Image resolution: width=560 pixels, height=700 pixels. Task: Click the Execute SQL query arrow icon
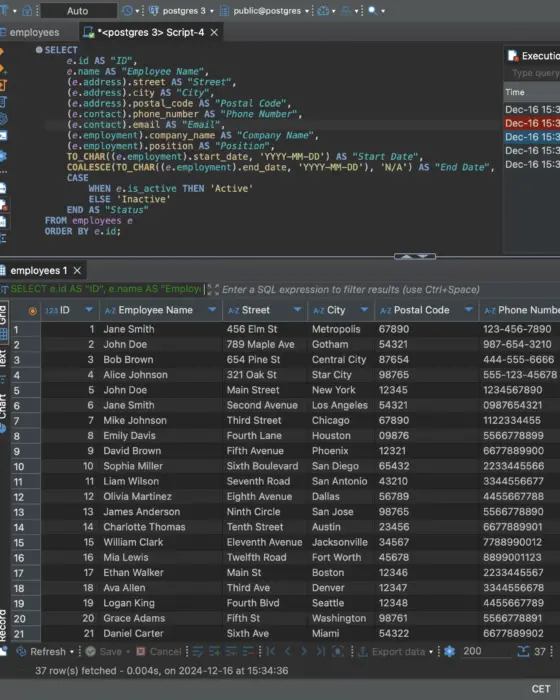(x=2, y=52)
